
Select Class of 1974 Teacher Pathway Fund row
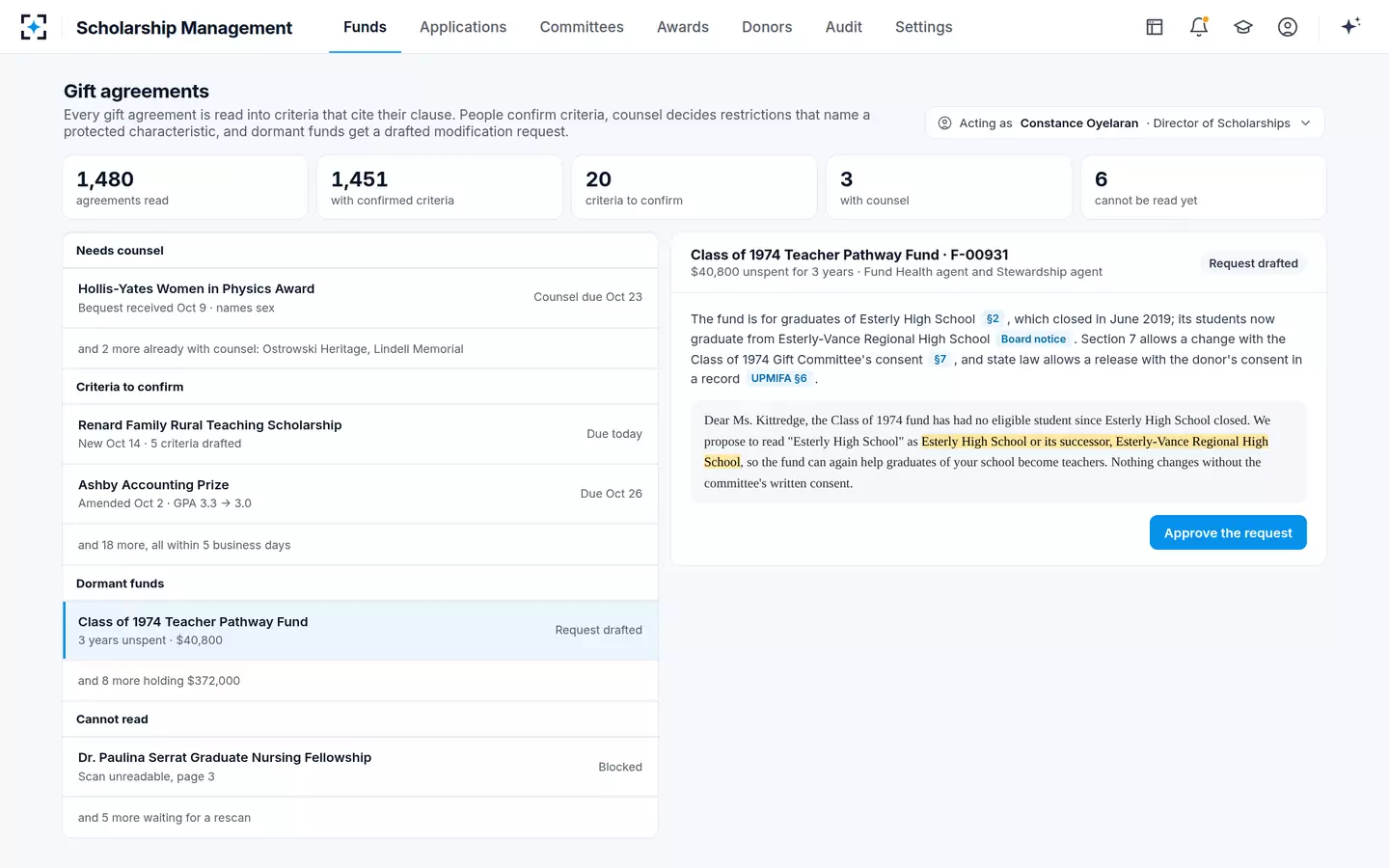[360, 631]
